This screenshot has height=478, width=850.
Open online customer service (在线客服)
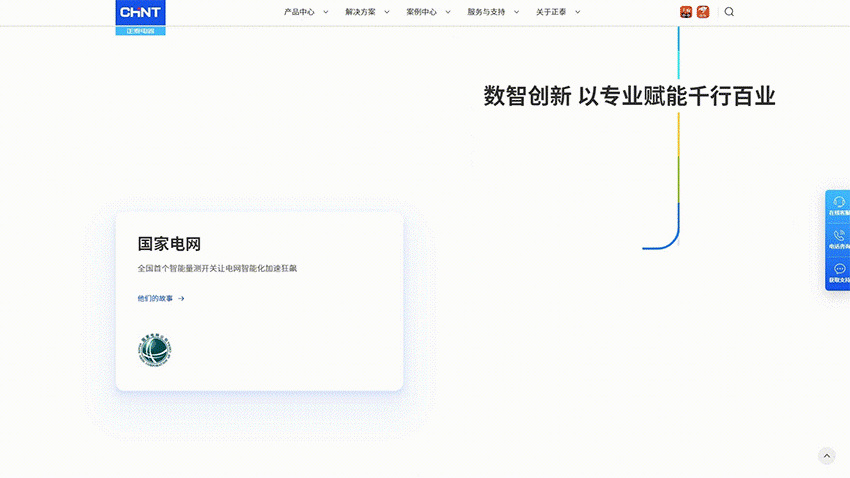[x=839, y=206]
